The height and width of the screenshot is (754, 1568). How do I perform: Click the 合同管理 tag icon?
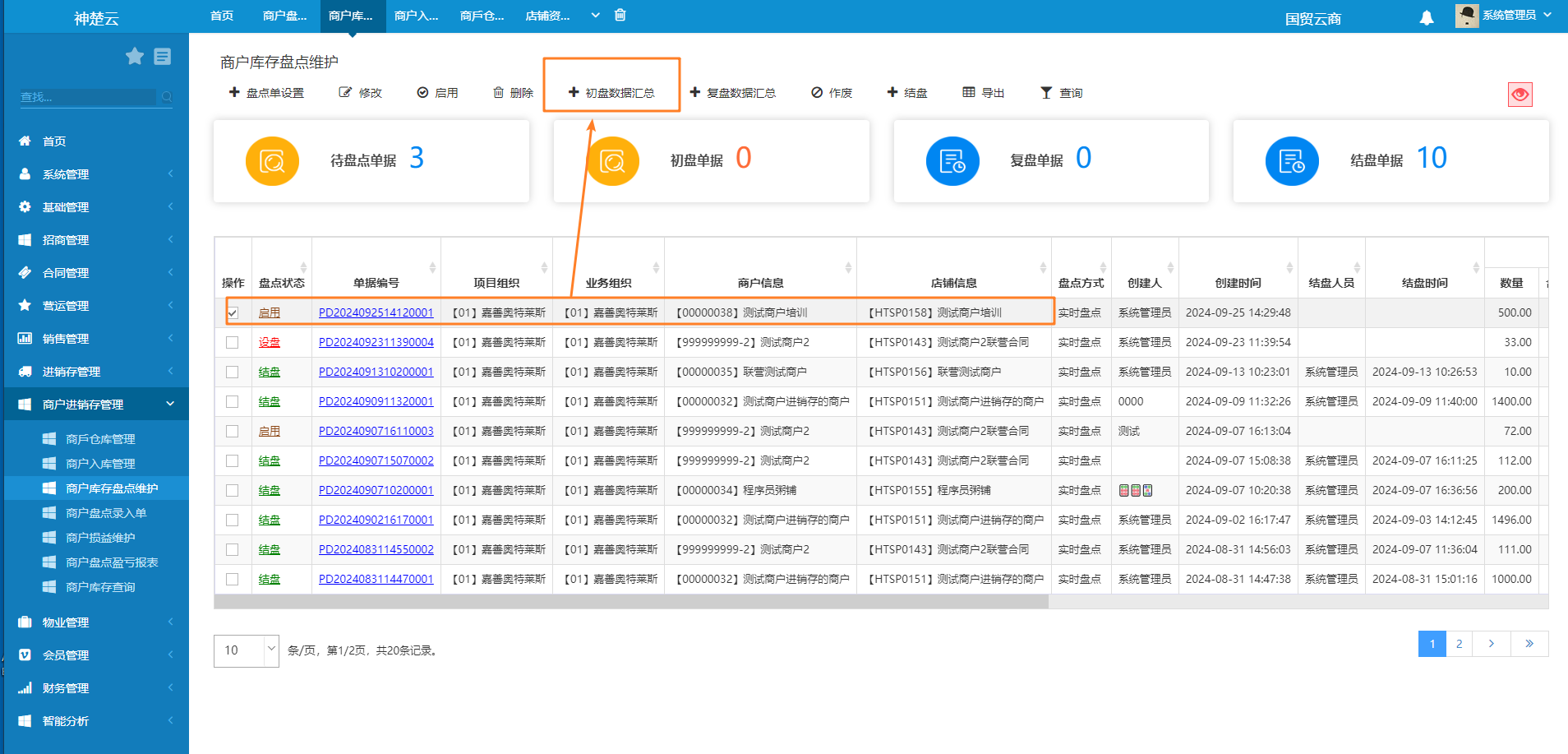pos(25,272)
